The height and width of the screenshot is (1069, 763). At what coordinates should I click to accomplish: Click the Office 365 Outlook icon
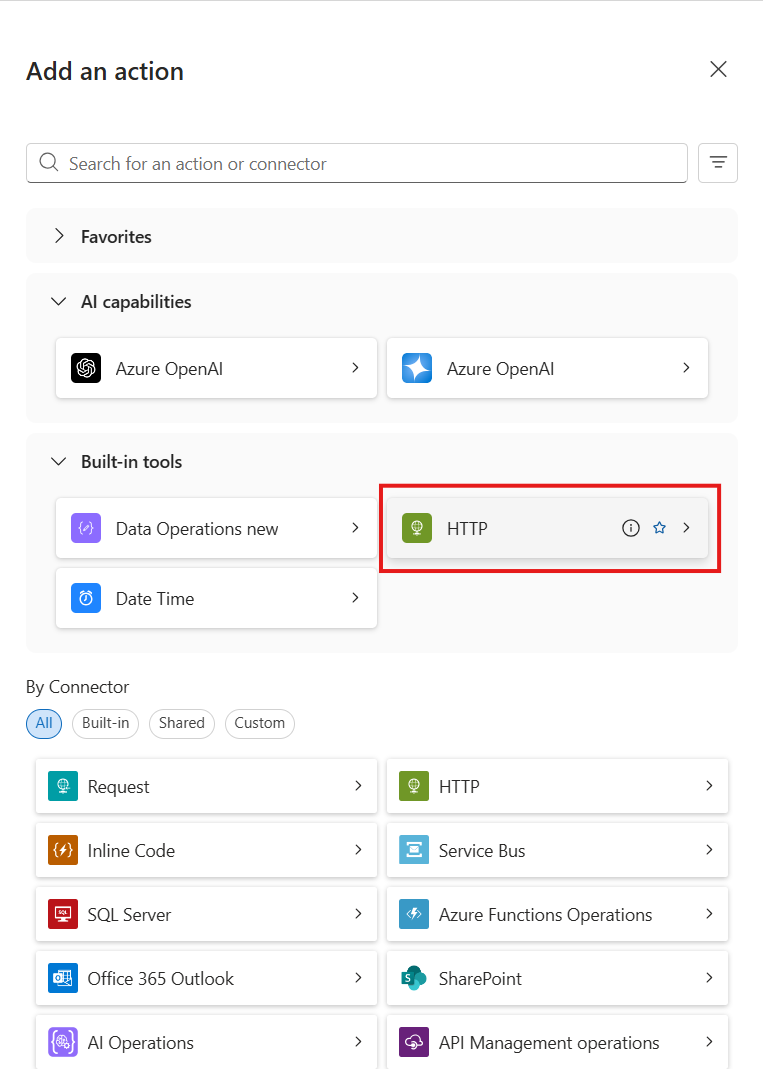63,978
